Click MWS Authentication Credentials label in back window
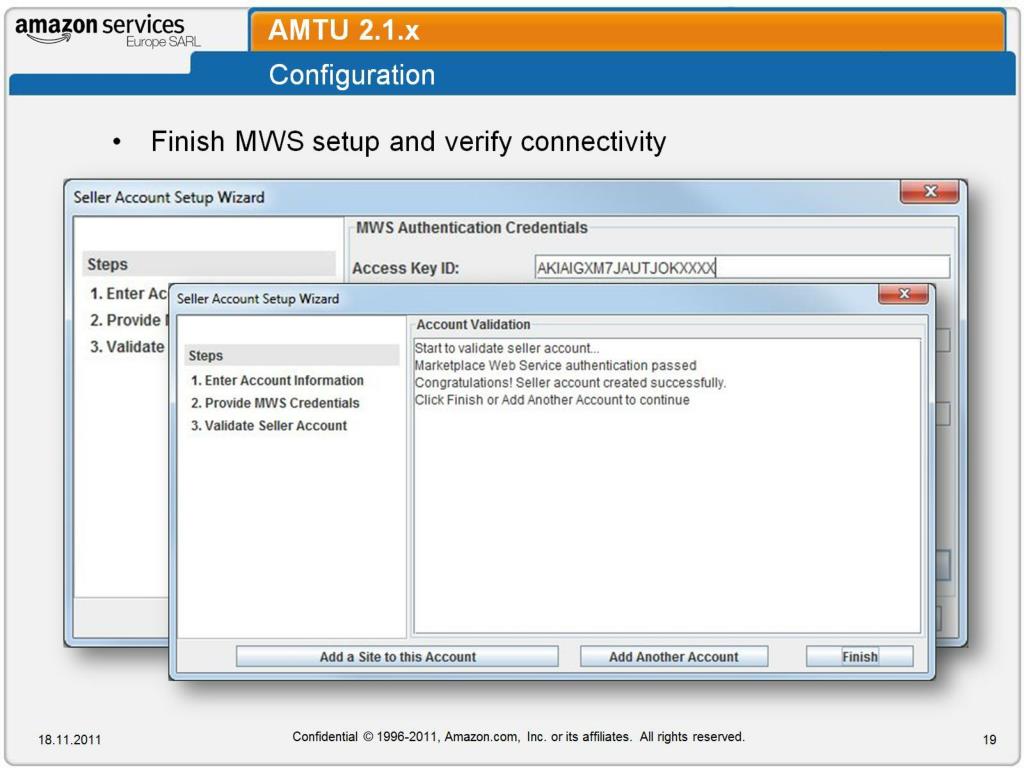The image size is (1024, 768). [472, 227]
